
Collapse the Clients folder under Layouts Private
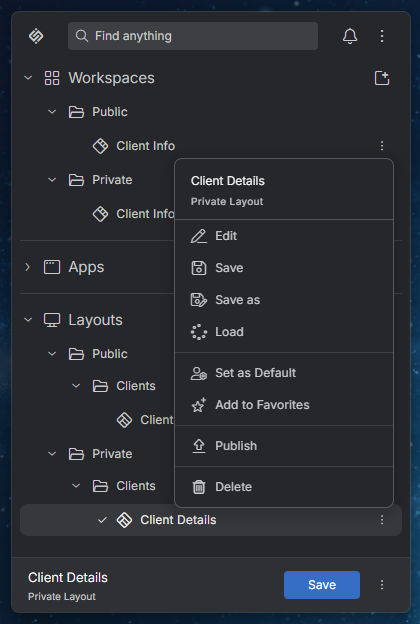point(76,486)
